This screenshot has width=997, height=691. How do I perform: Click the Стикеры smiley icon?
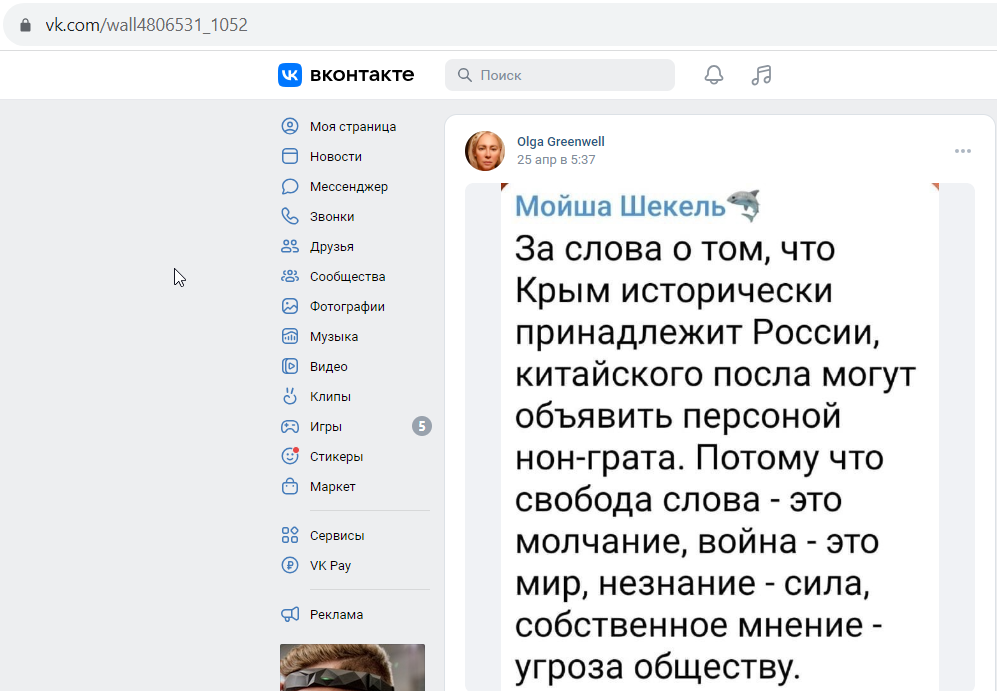coord(290,456)
